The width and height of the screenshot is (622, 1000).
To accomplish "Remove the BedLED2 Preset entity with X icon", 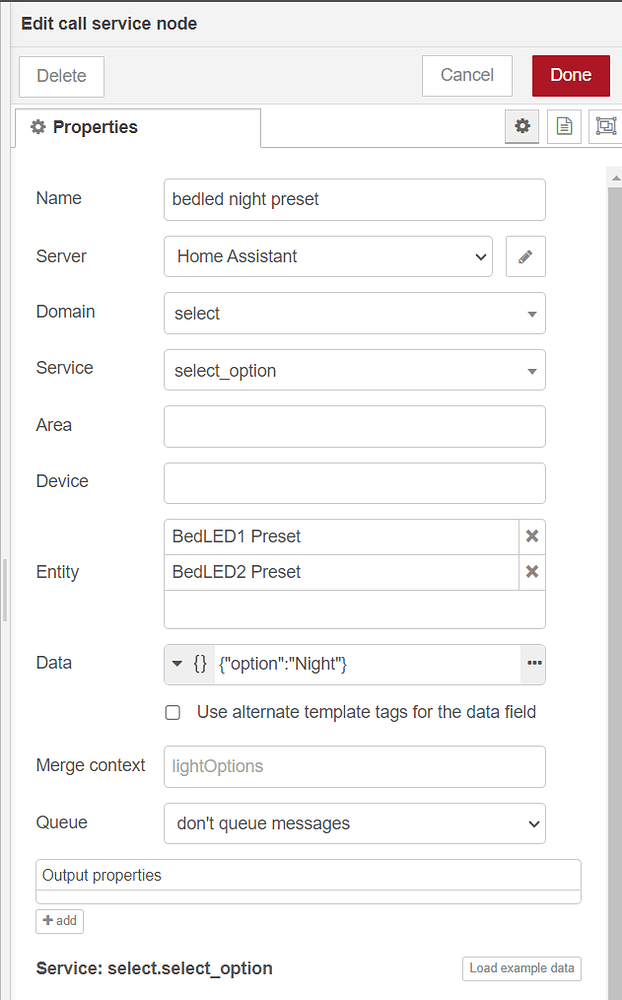I will point(532,571).
